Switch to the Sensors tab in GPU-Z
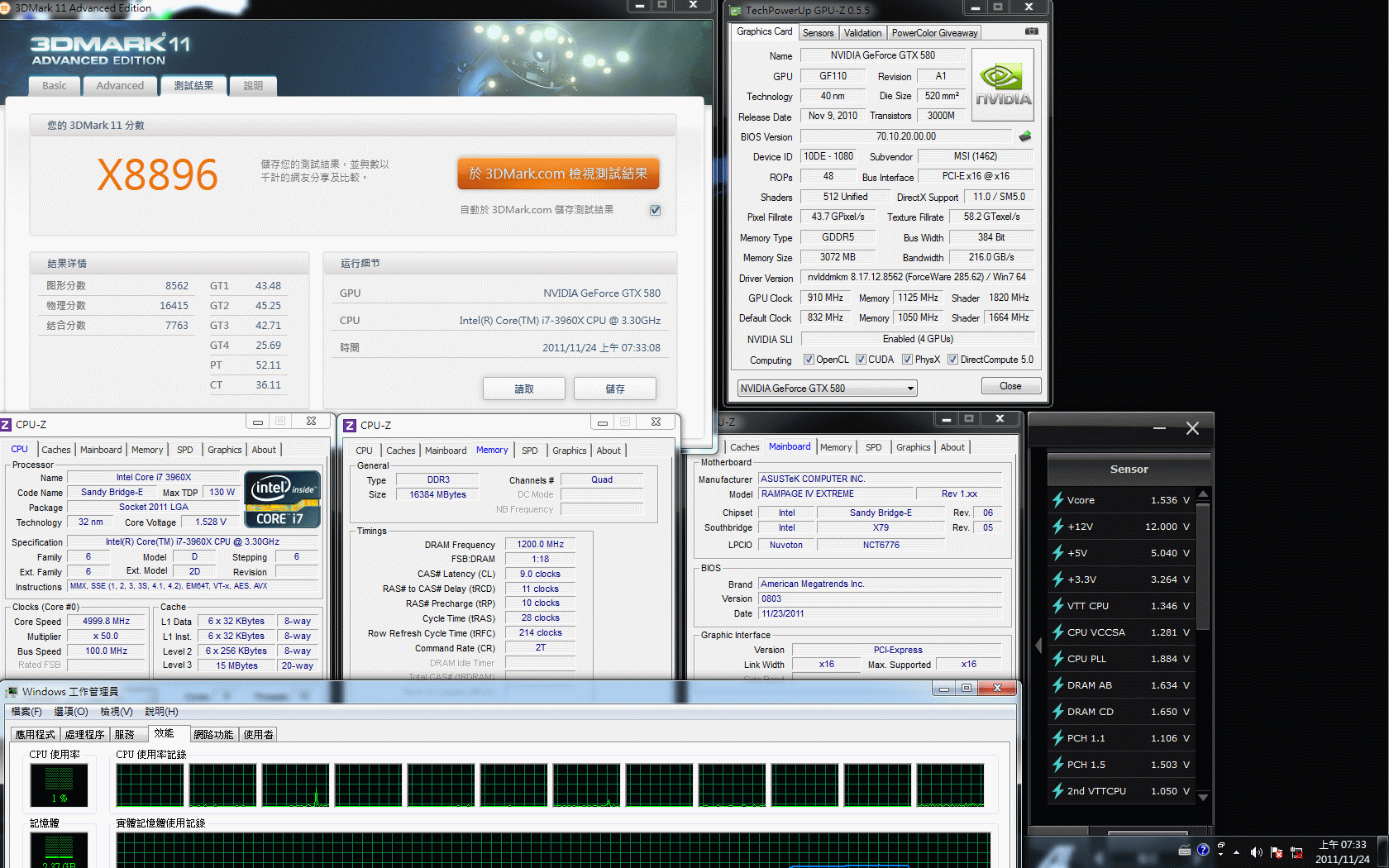1389x868 pixels. click(x=818, y=33)
